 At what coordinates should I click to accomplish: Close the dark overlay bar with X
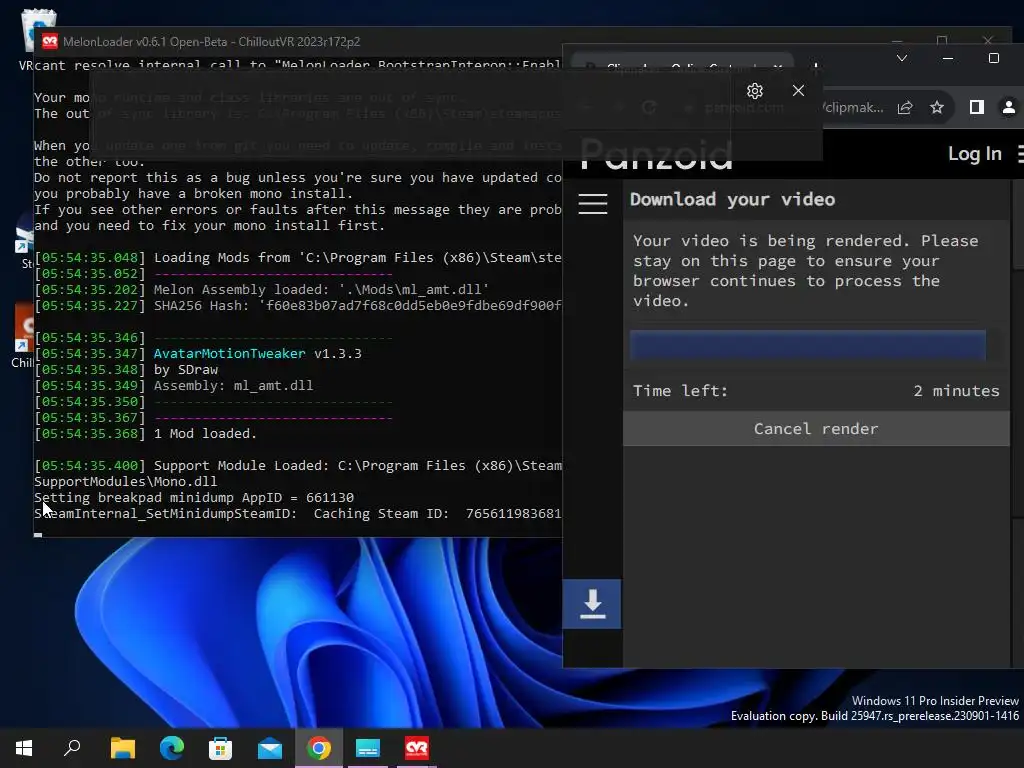pos(798,91)
